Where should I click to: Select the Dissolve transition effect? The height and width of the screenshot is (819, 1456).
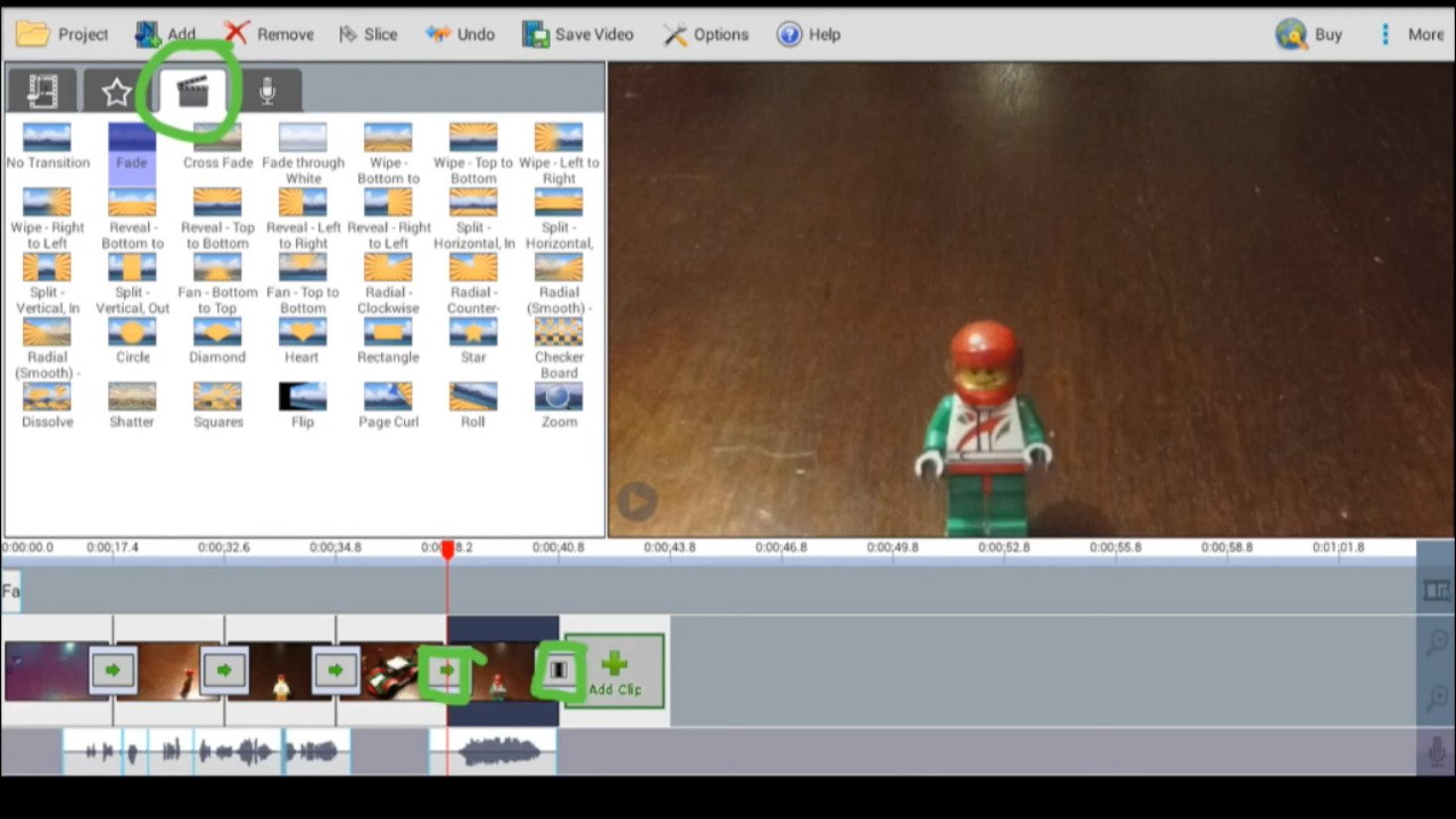47,397
